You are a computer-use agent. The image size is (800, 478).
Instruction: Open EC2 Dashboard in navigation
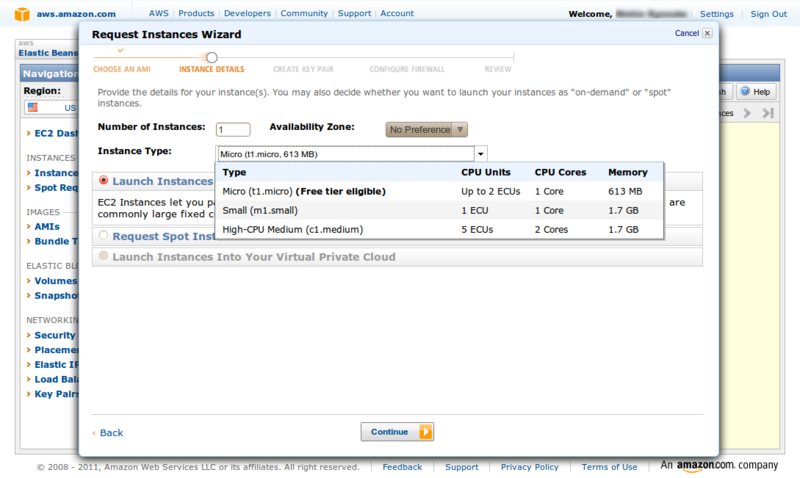(x=56, y=133)
